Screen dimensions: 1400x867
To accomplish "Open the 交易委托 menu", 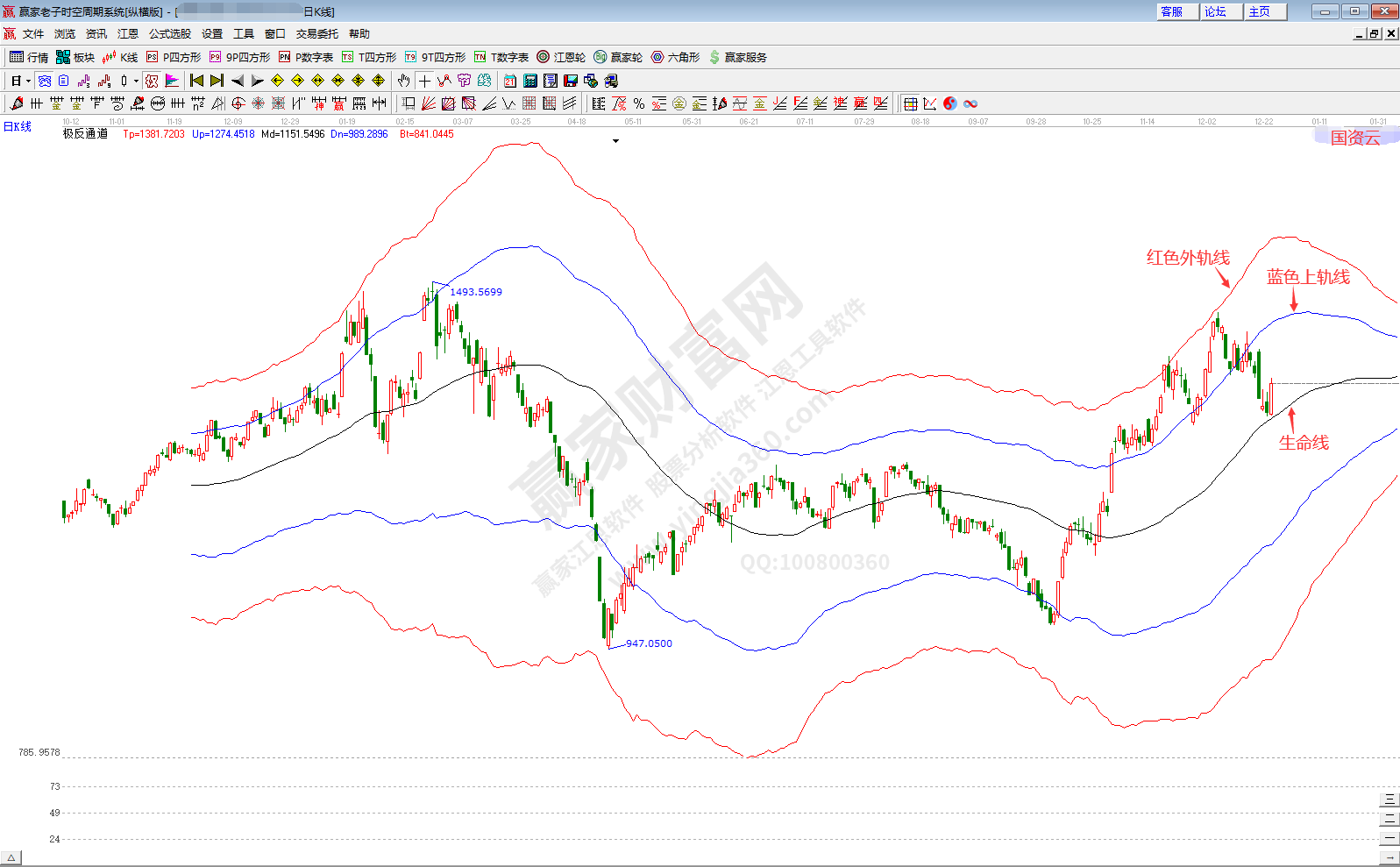I will click(316, 34).
